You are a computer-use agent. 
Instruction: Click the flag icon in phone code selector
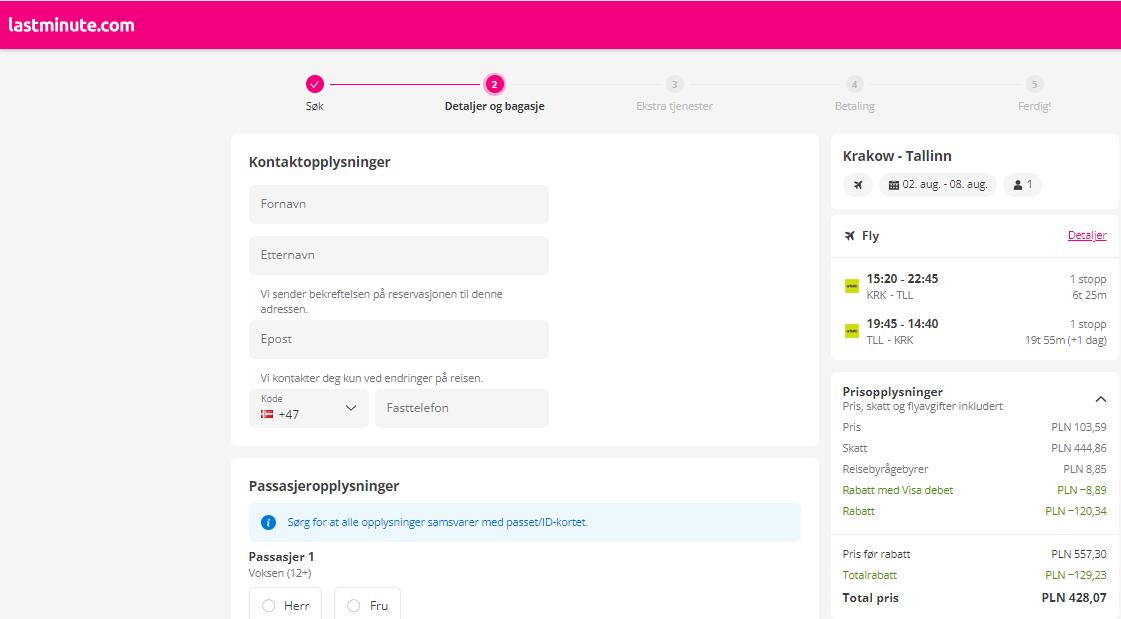click(x=267, y=415)
